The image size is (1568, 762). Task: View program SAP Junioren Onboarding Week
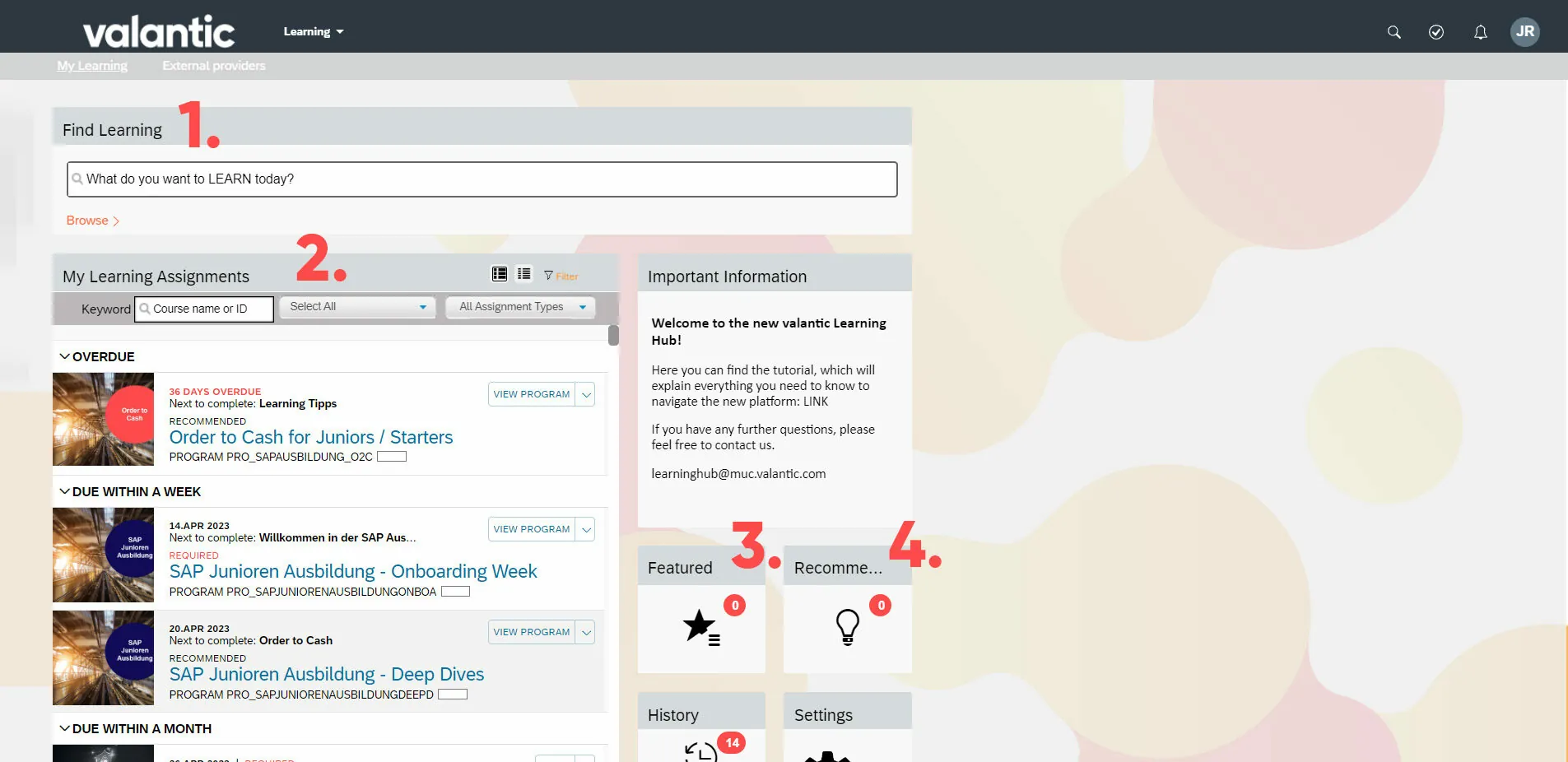(x=532, y=529)
